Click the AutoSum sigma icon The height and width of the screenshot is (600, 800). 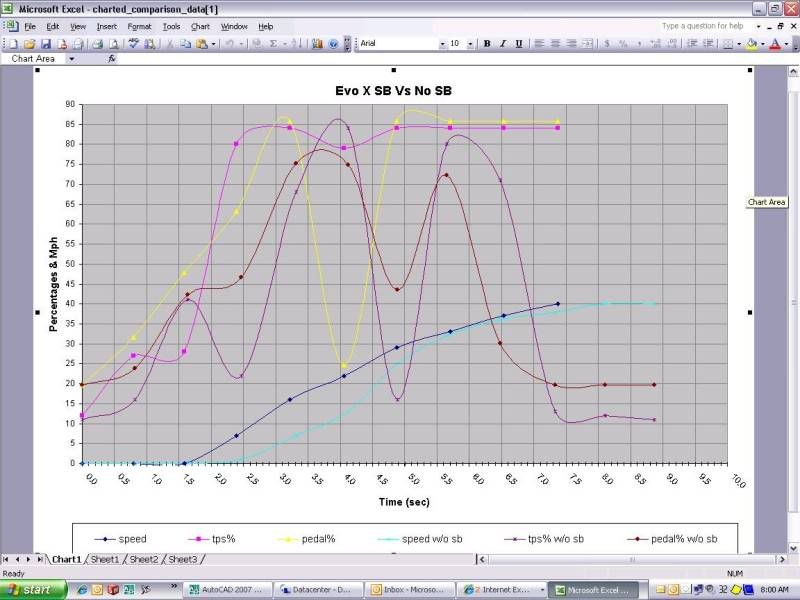tap(273, 44)
